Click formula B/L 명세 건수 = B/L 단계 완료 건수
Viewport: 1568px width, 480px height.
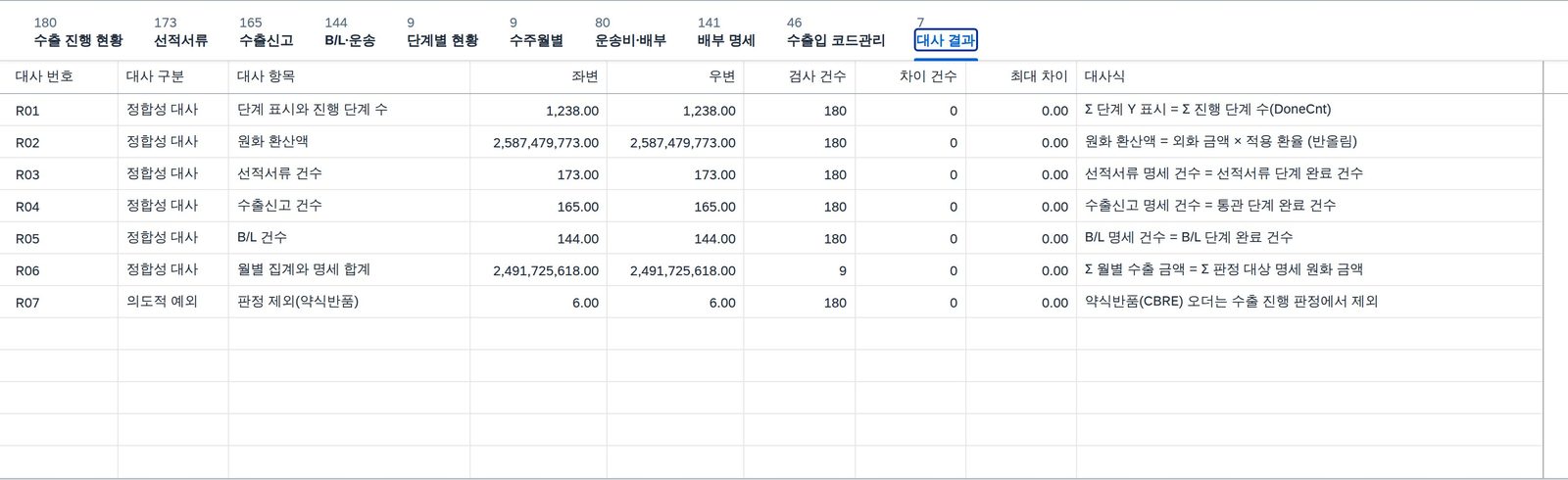pos(1309,238)
